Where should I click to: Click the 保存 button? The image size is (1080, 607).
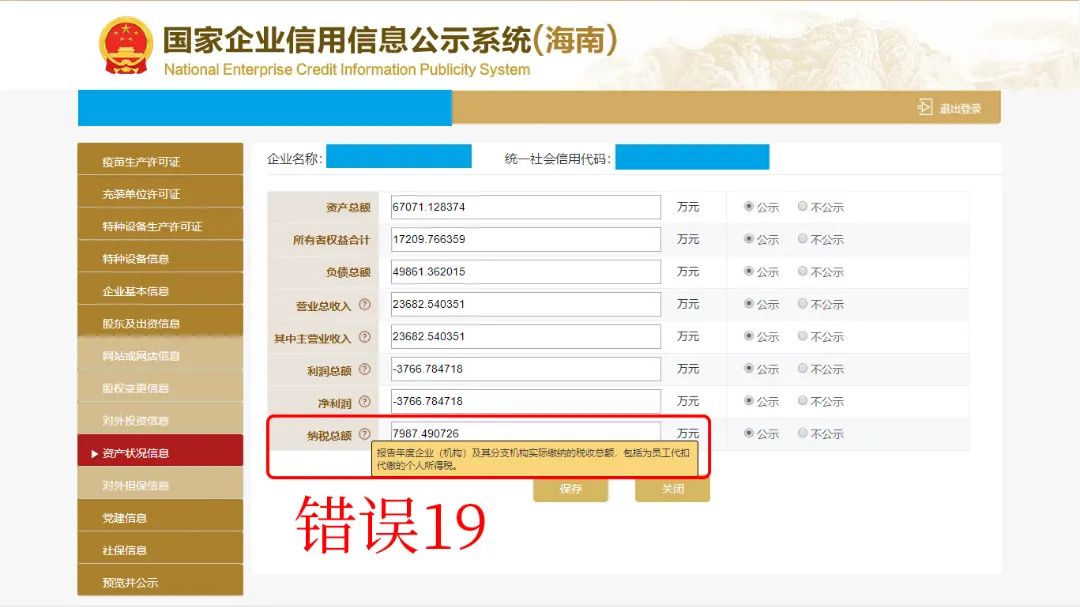coord(571,489)
